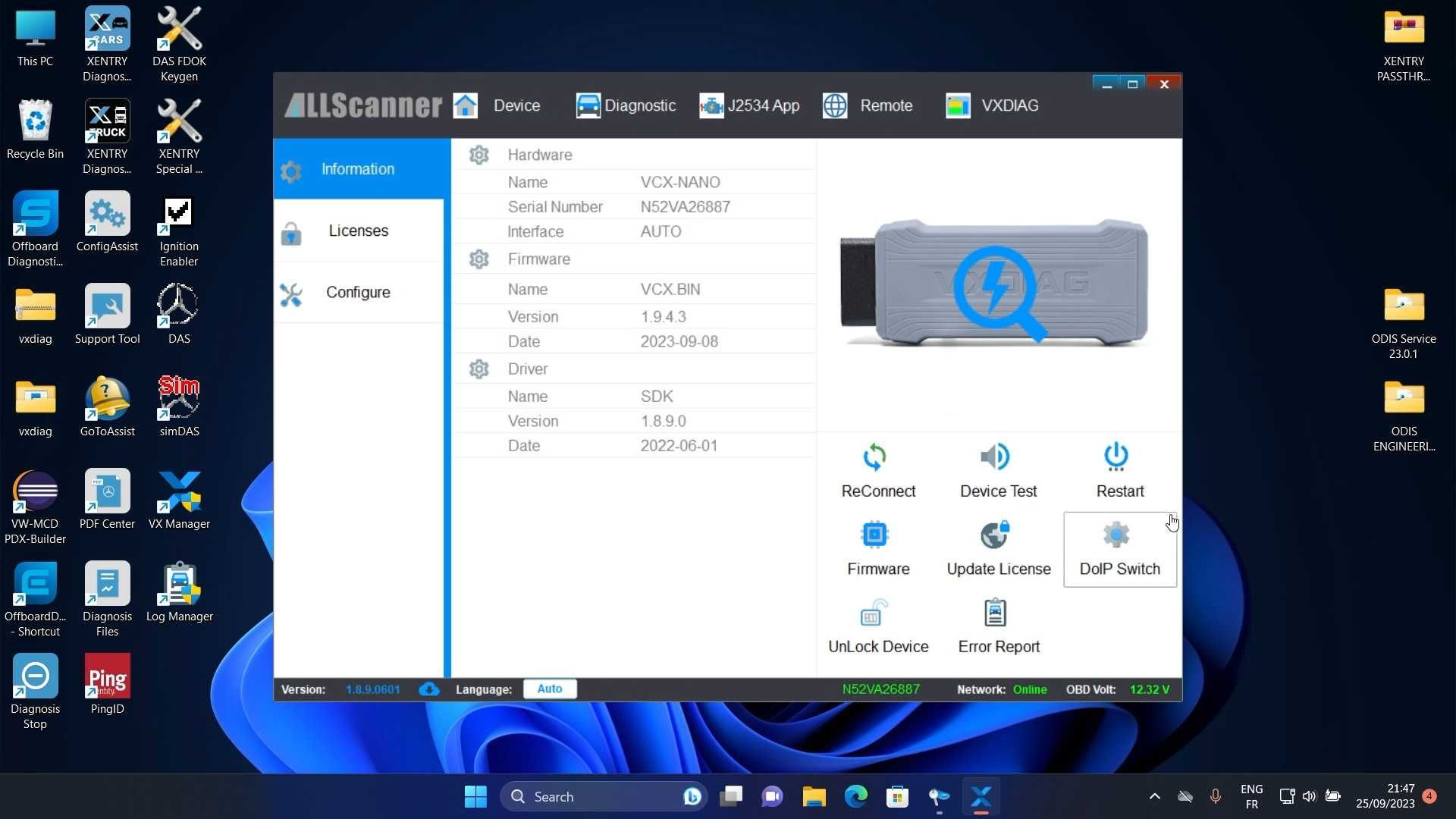Select the Ignition Enabler desktop icon

[x=179, y=229]
